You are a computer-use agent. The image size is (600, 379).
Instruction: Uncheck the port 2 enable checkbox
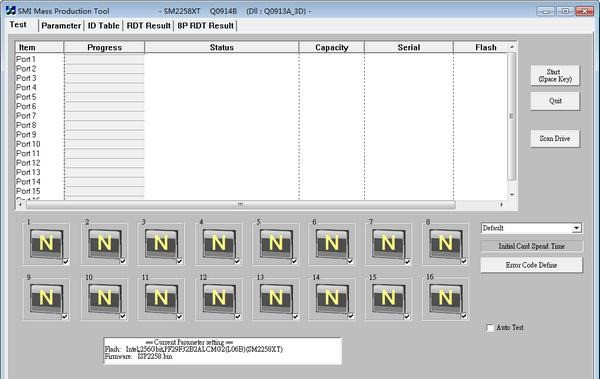coord(123,261)
